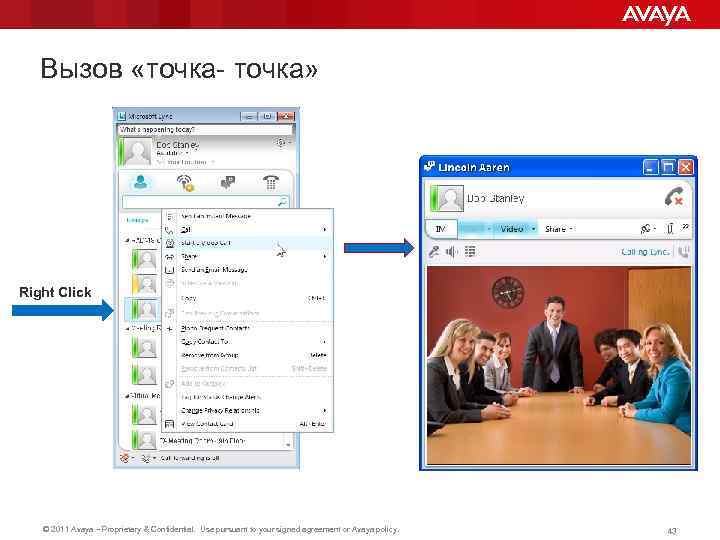720x540 pixels.
Task: Open the Call submenu in context menu
Action: coord(248,229)
